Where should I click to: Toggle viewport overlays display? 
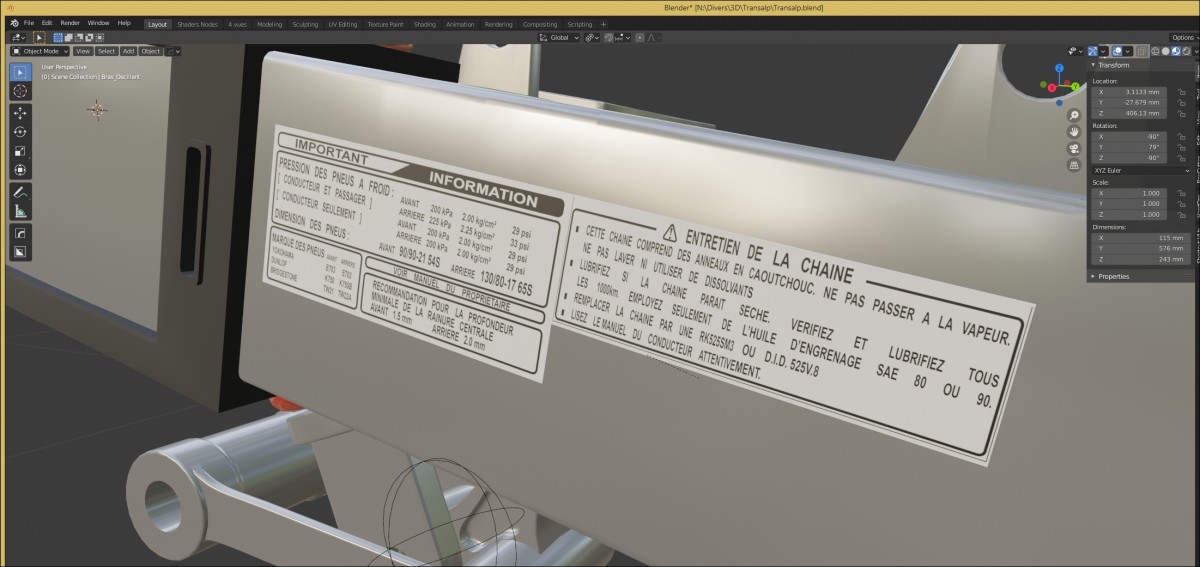pos(1117,51)
